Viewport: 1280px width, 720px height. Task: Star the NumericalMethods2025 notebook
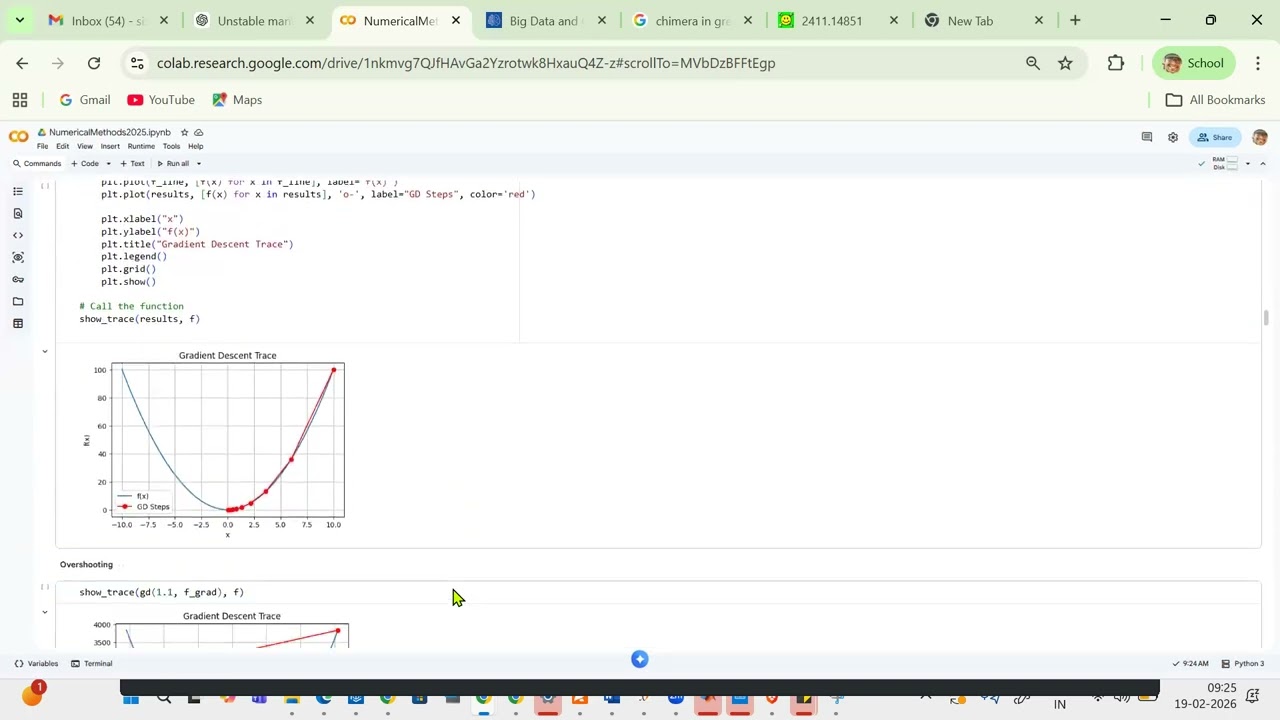pos(184,132)
